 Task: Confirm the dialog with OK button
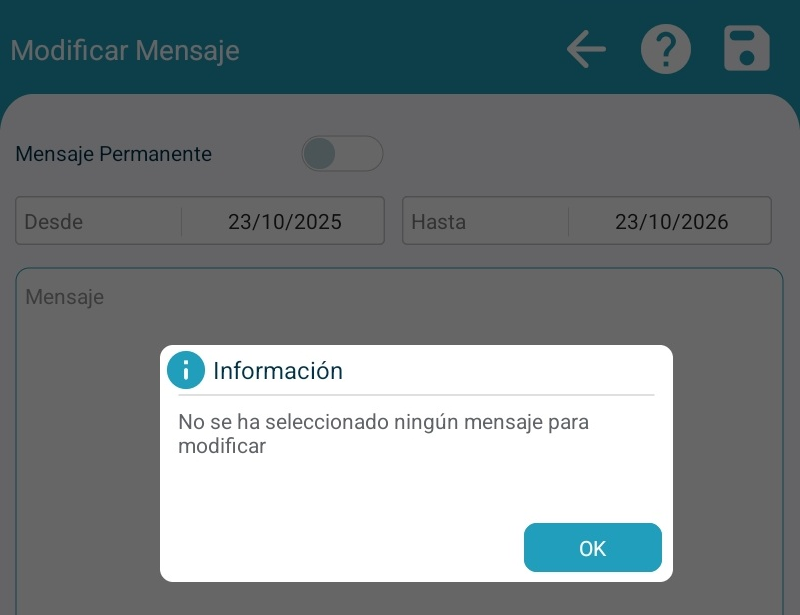tap(593, 548)
